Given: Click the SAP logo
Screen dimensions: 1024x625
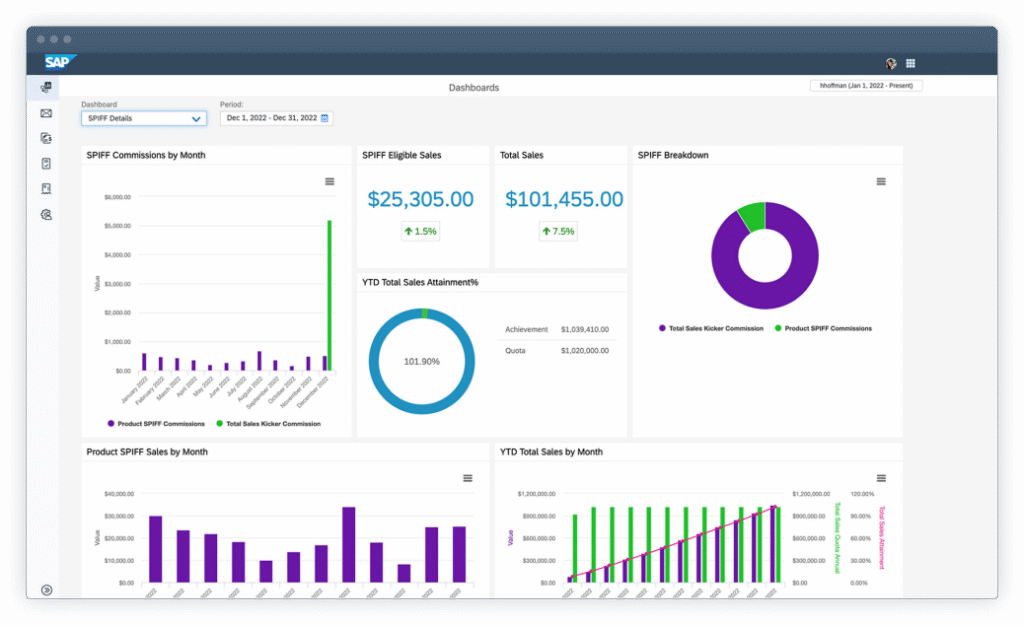Looking at the screenshot, I should coord(60,62).
